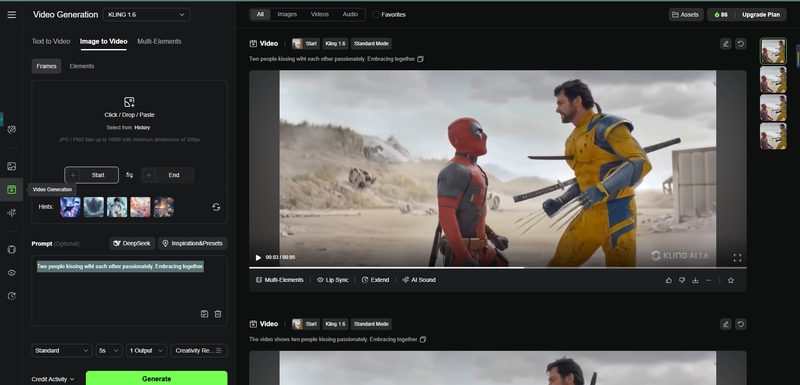Open the eye sidebar icon
This screenshot has width=800, height=385.
point(12,273)
